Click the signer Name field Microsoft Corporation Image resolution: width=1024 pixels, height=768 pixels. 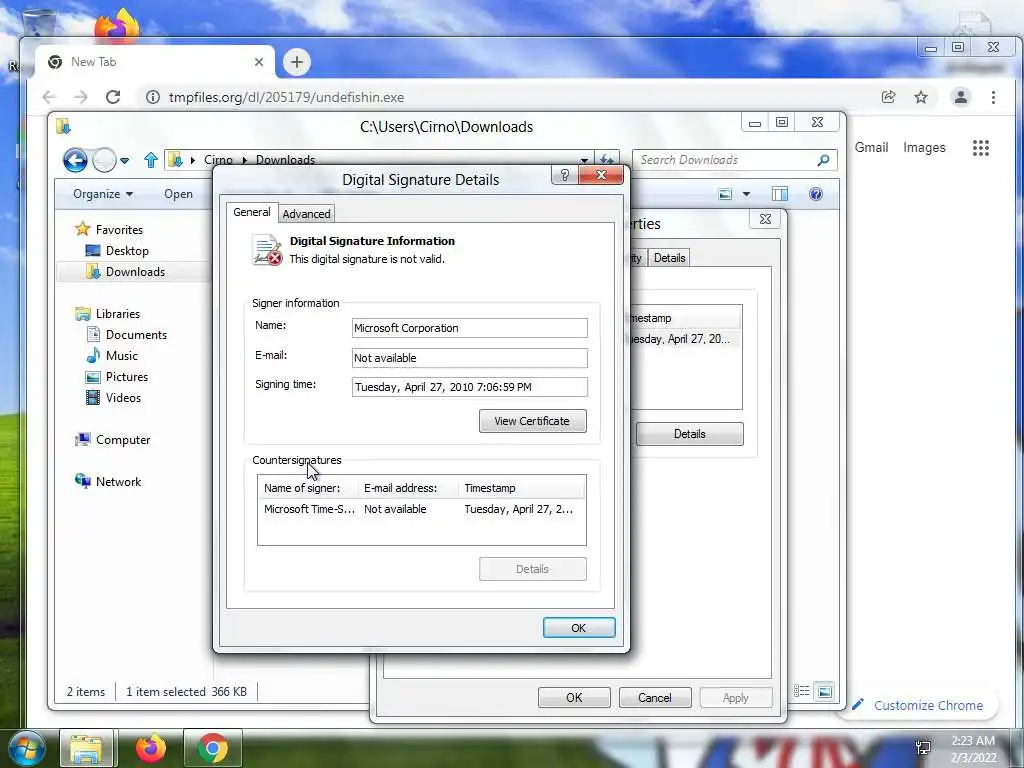point(470,328)
